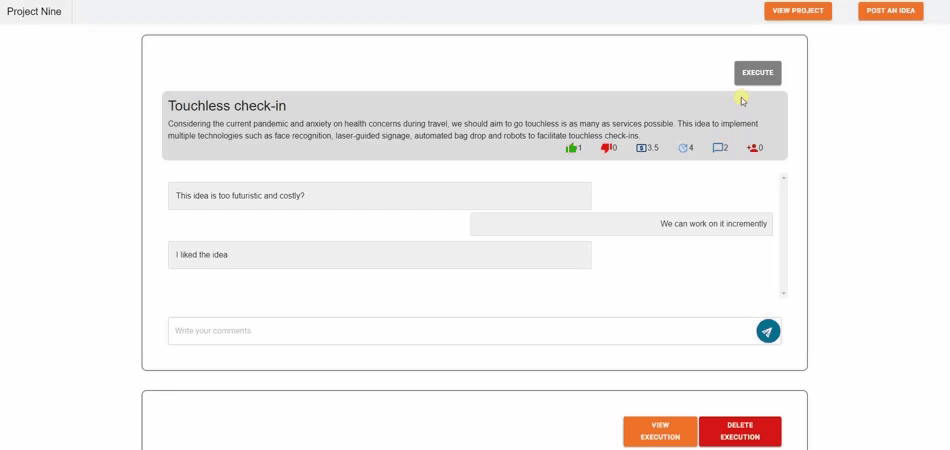Focus the Write your comments field
Screen dimensions: 950x450
pyautogui.click(x=460, y=331)
